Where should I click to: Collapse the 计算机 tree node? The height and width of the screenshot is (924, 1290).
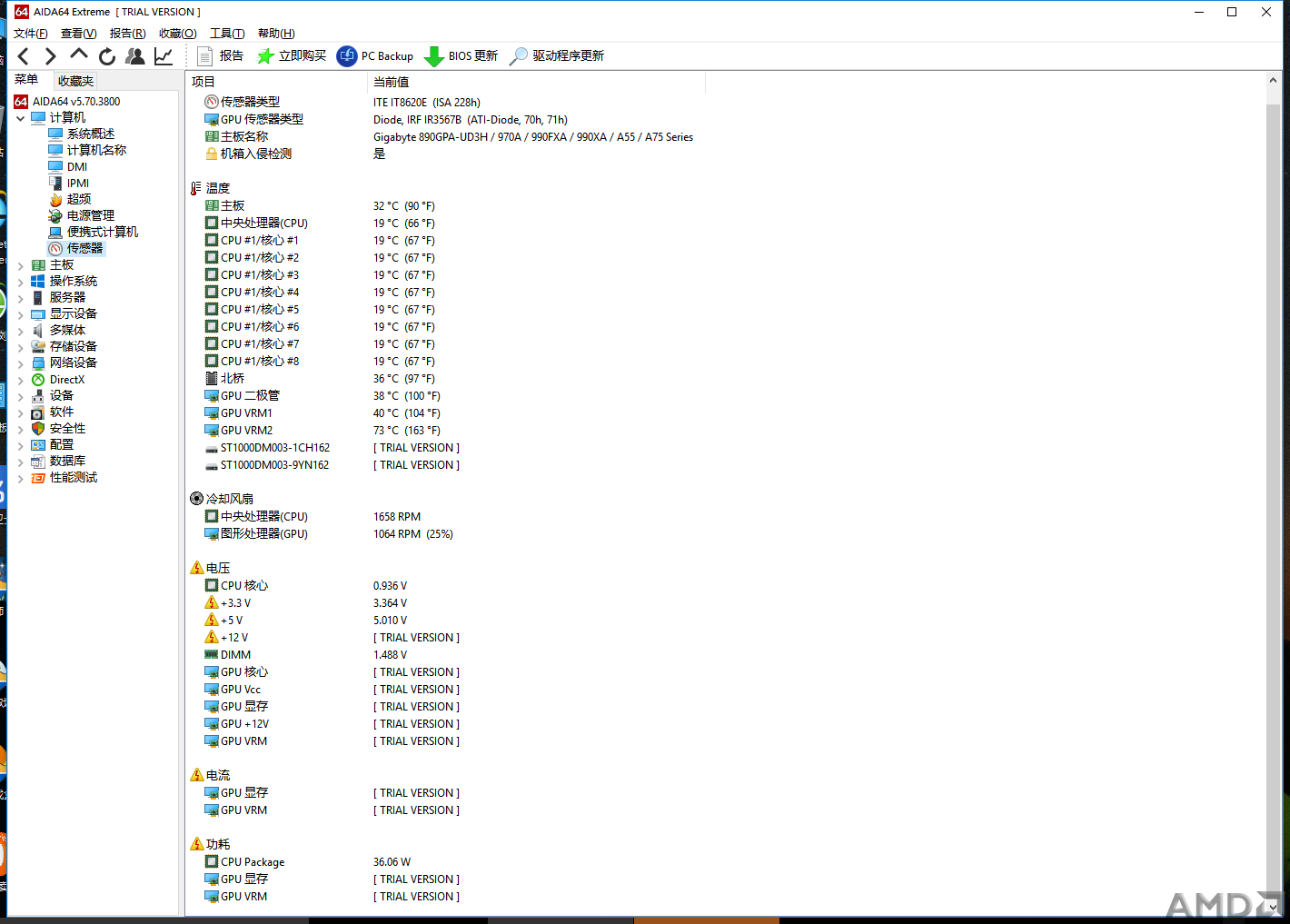click(20, 118)
